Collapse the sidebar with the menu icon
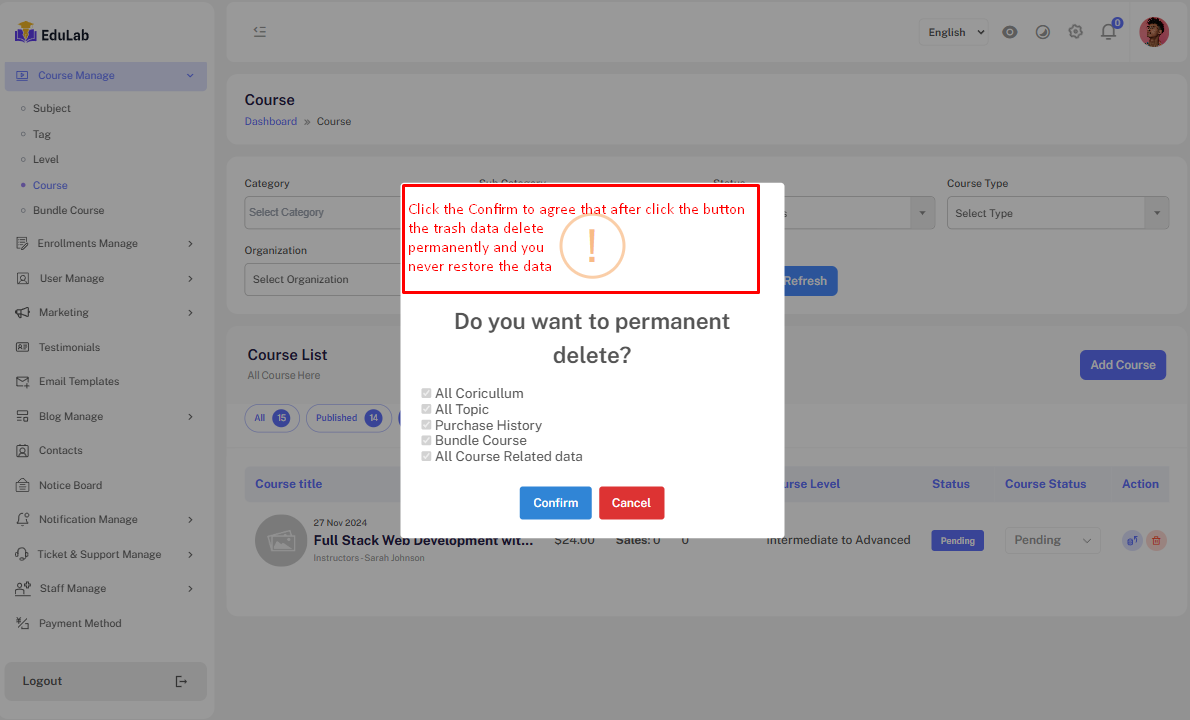 (x=260, y=32)
